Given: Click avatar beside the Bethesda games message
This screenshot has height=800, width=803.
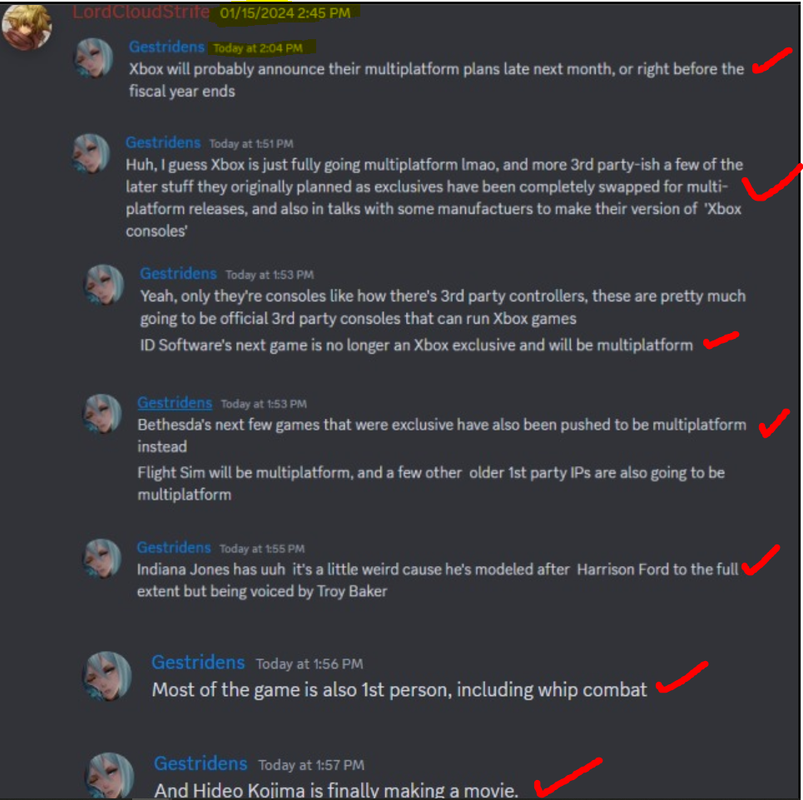Looking at the screenshot, I should [x=102, y=414].
